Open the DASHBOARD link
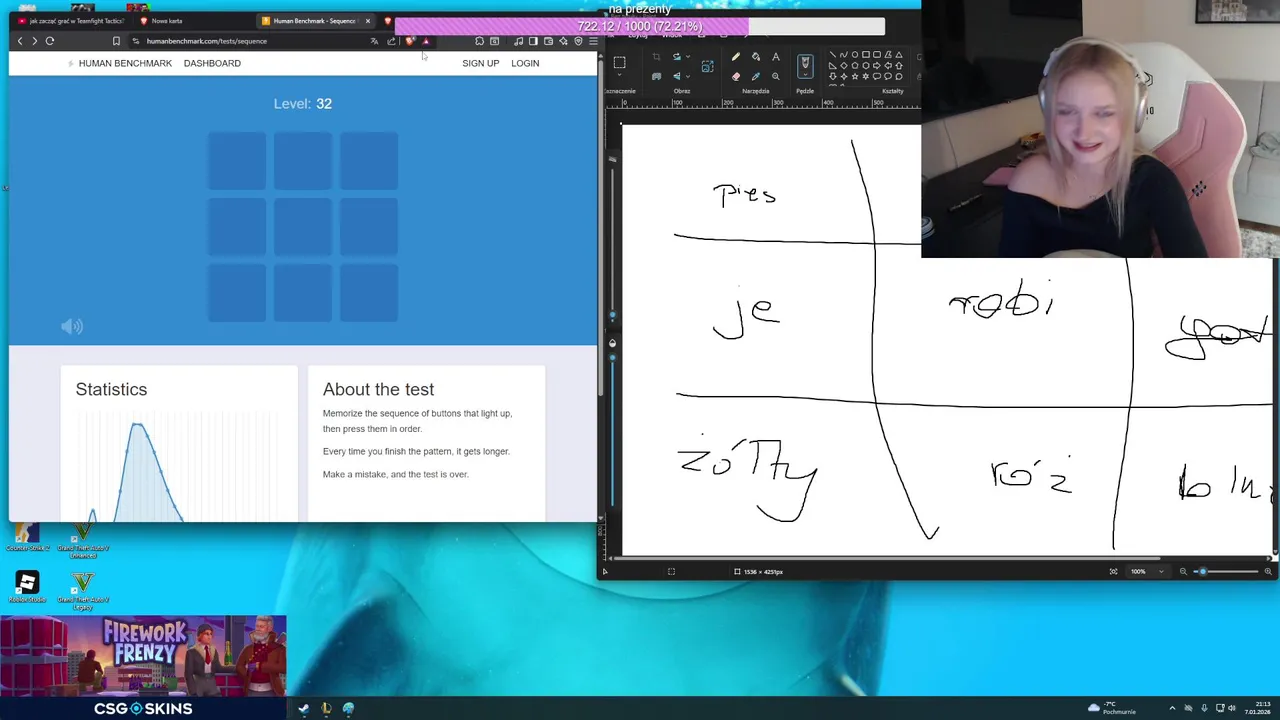 [212, 63]
